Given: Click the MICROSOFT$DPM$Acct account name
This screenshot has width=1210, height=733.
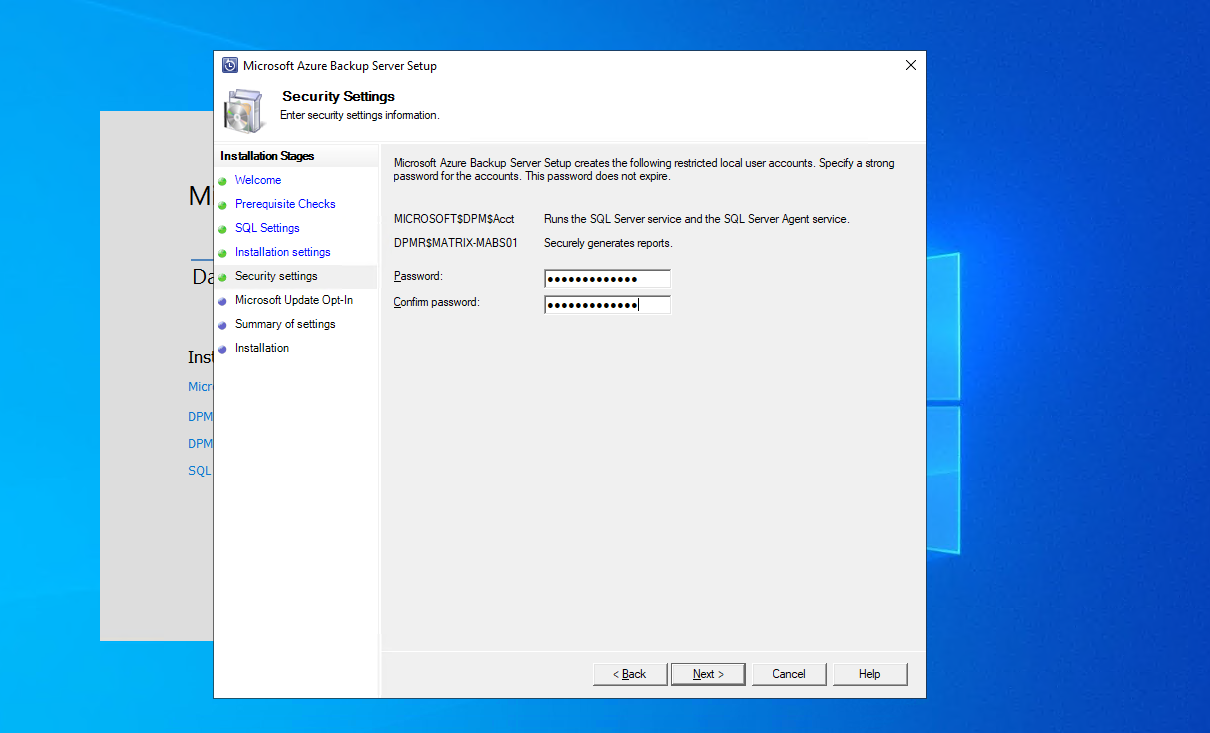Looking at the screenshot, I should pos(454,219).
